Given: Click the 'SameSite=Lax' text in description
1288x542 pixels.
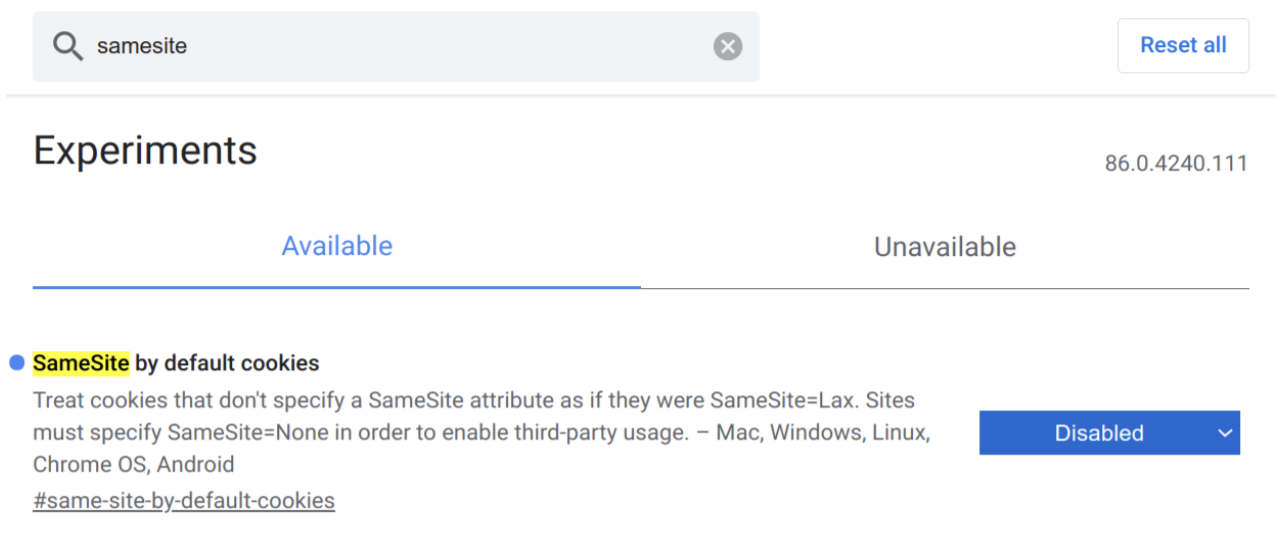Looking at the screenshot, I should 781,401.
